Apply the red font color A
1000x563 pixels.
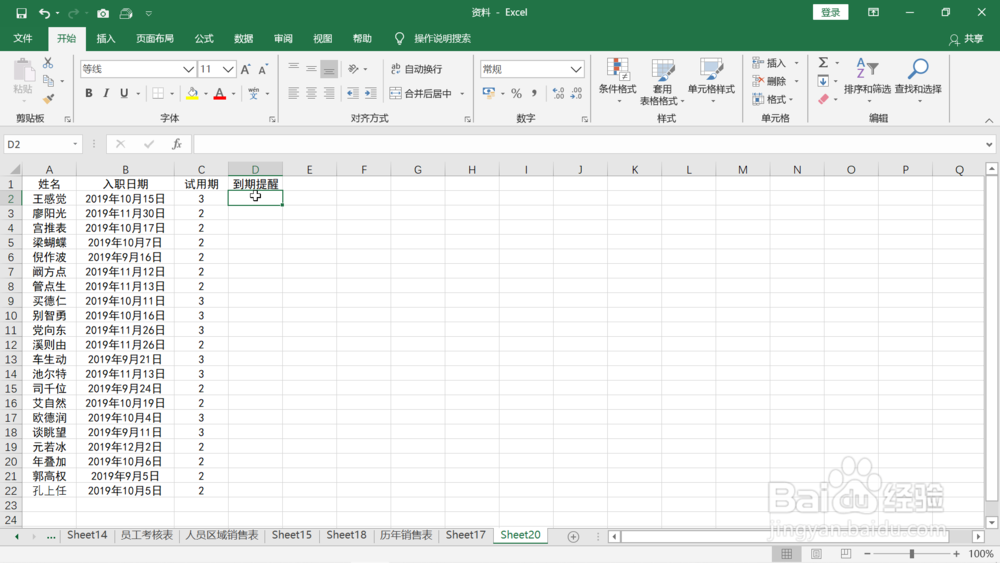click(219, 93)
